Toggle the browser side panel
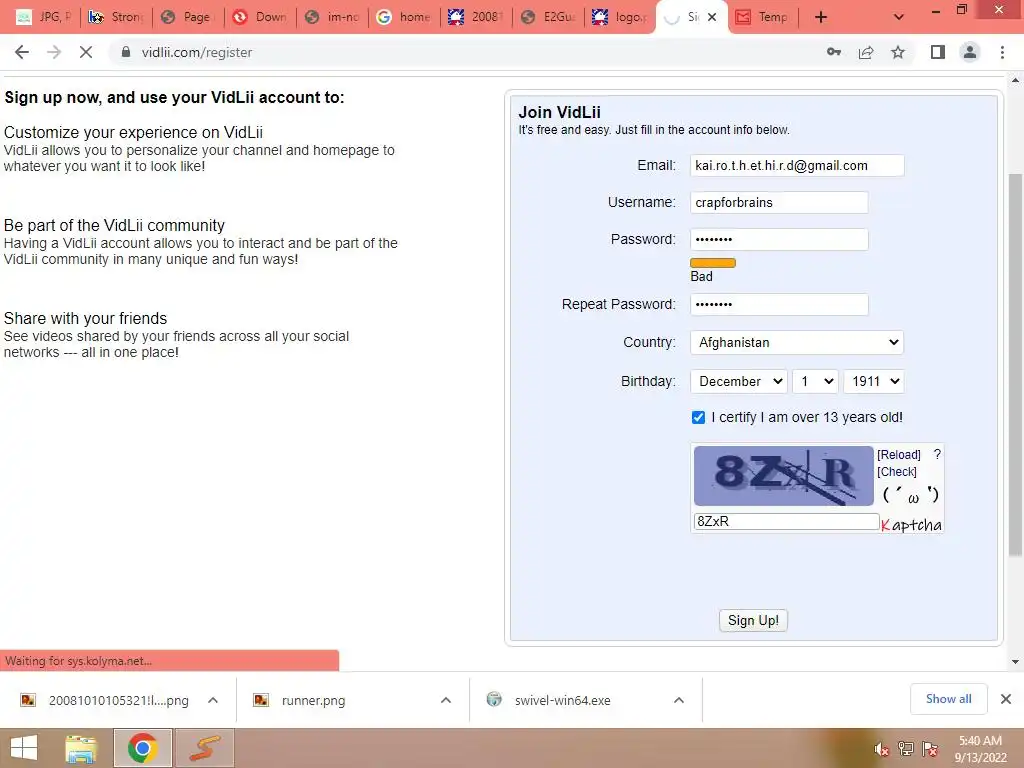1024x768 pixels. (938, 52)
